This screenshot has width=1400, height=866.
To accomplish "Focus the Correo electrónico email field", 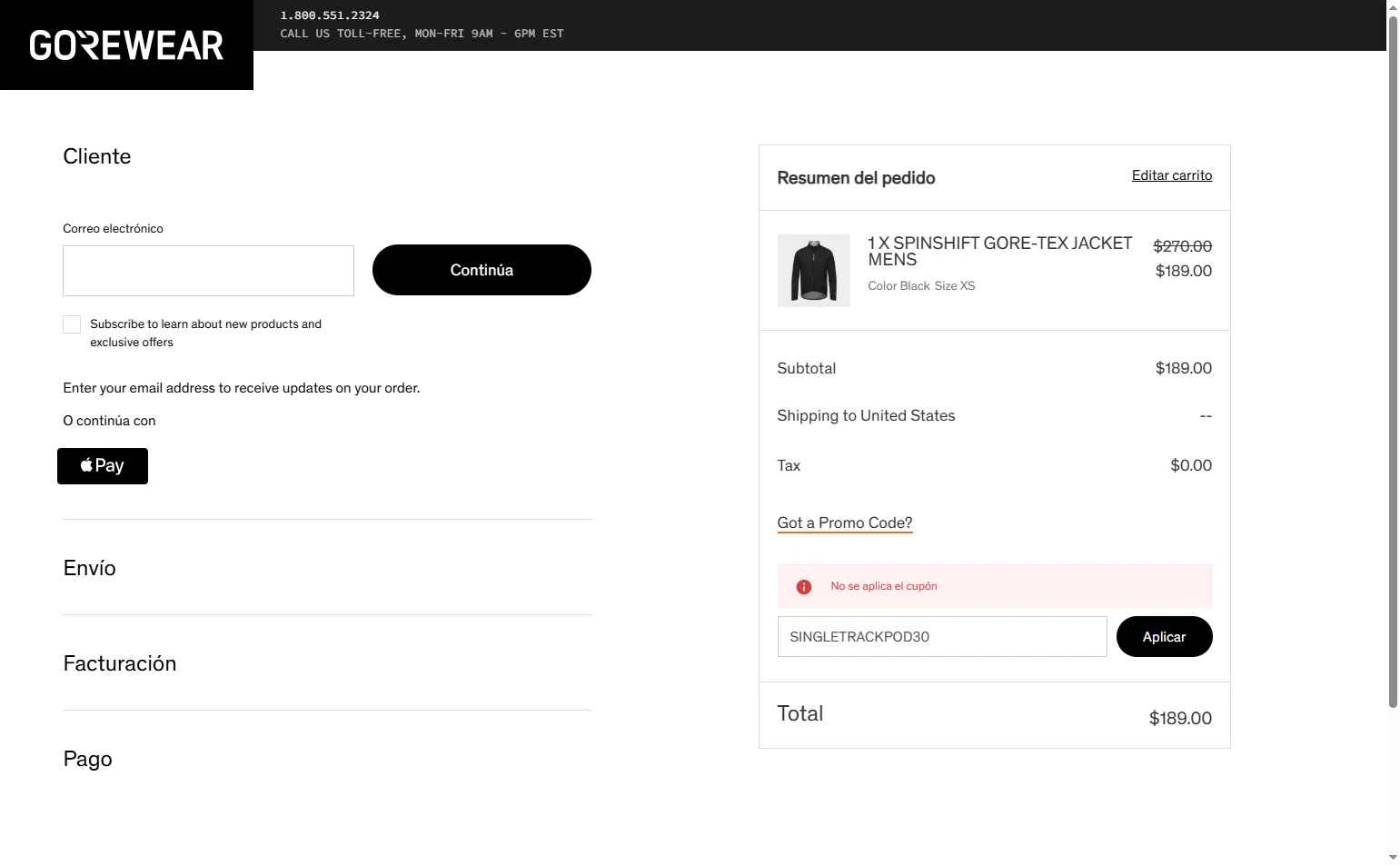I will click(208, 271).
